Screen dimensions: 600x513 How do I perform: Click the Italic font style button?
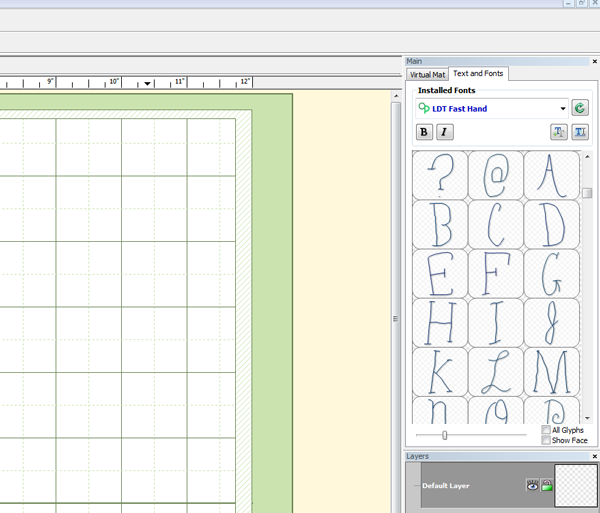pos(445,132)
